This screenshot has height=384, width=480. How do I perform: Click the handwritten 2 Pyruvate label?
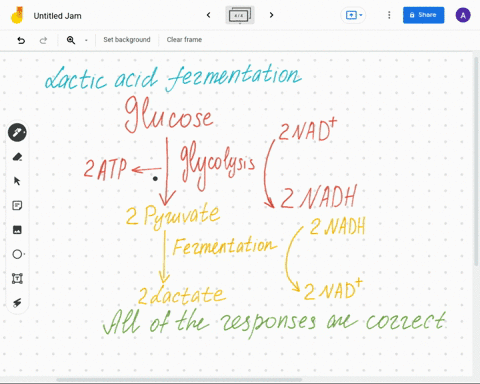[173, 216]
